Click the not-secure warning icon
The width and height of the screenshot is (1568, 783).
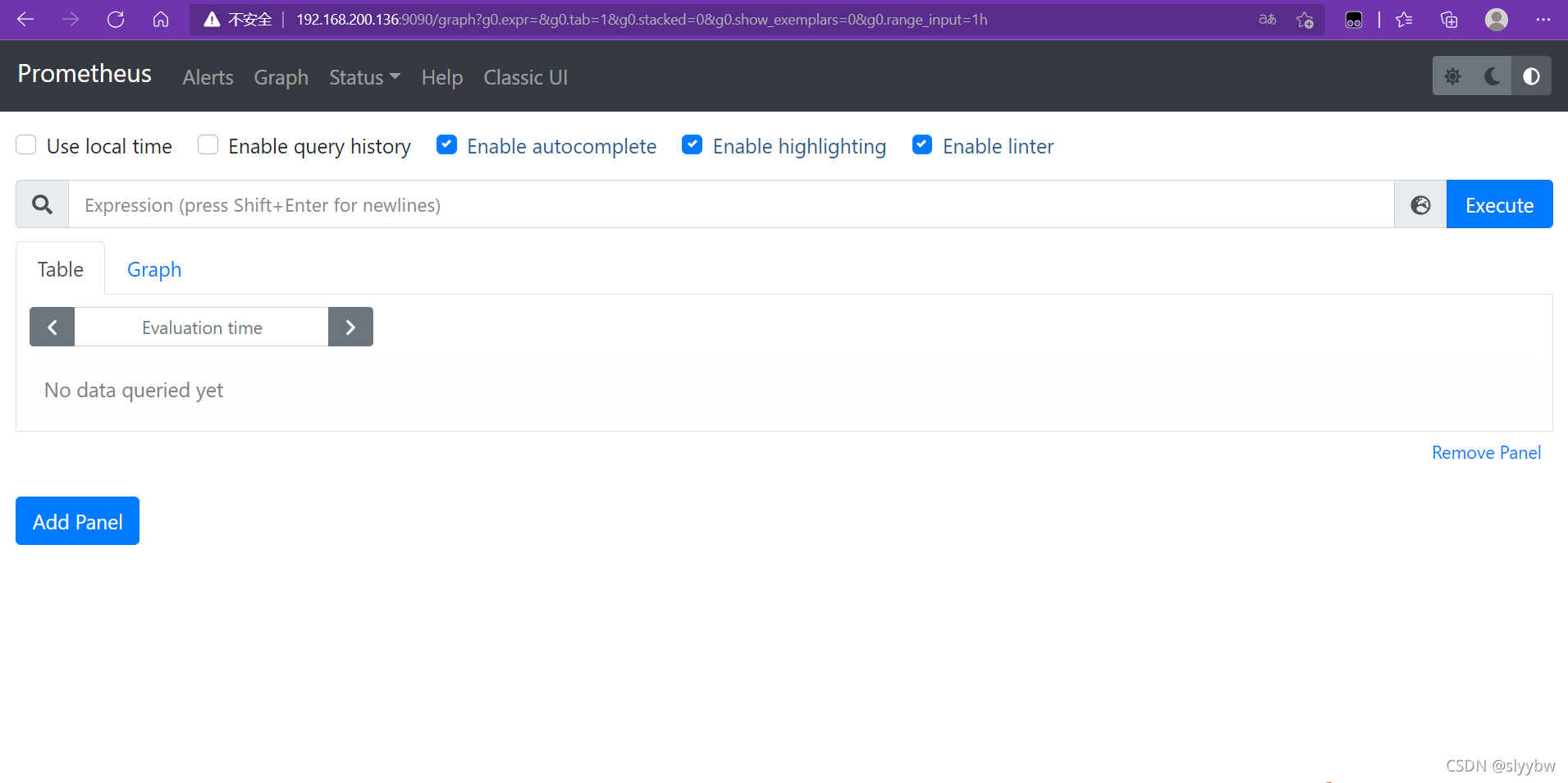[213, 20]
